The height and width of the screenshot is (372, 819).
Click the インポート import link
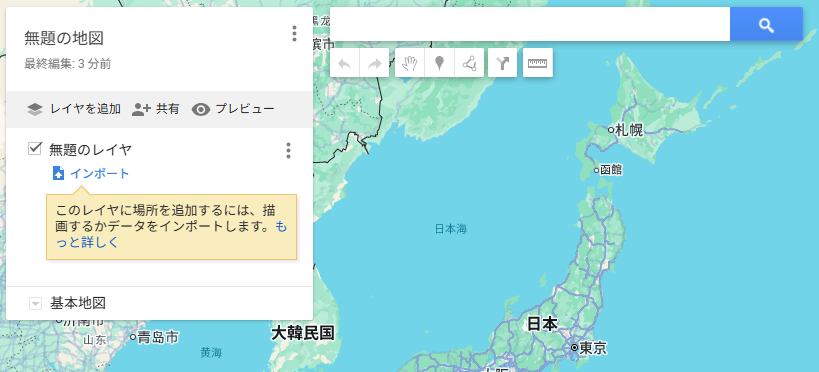tap(91, 173)
